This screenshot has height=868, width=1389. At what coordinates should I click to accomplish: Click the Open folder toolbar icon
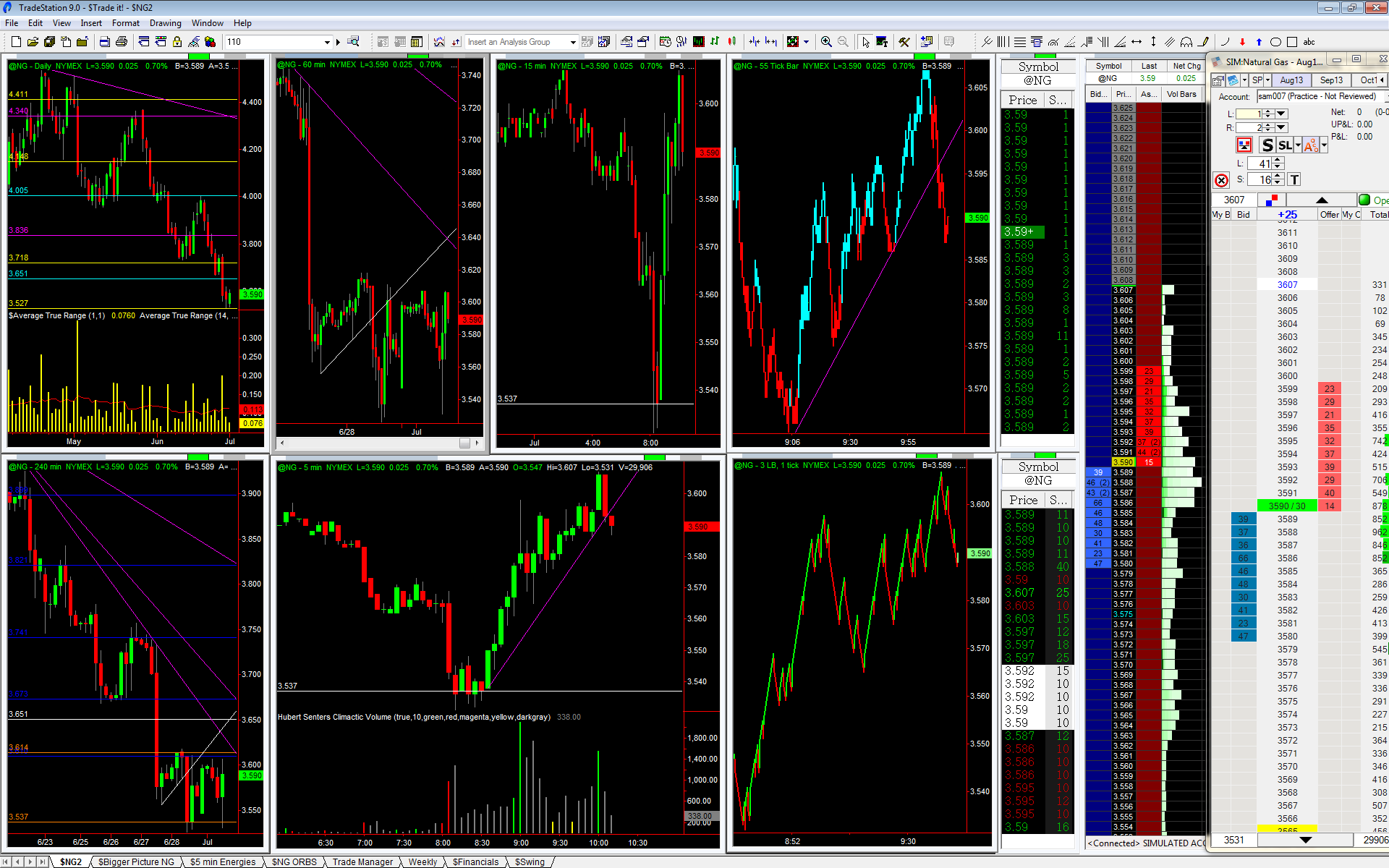33,42
